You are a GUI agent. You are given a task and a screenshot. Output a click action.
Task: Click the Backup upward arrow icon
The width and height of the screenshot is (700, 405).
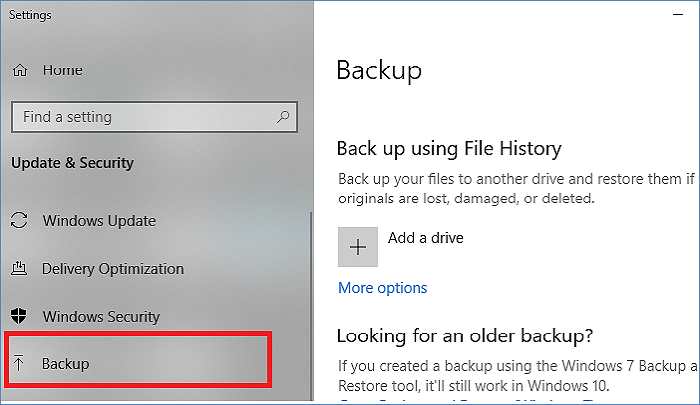[19, 364]
